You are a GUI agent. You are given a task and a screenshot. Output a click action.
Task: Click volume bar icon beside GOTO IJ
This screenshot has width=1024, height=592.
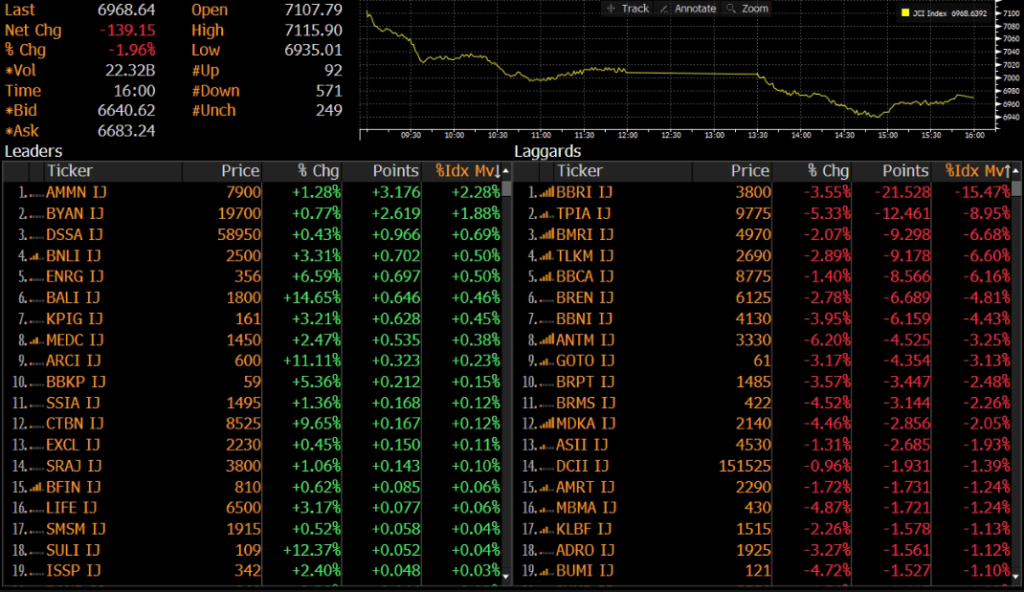[x=547, y=361]
